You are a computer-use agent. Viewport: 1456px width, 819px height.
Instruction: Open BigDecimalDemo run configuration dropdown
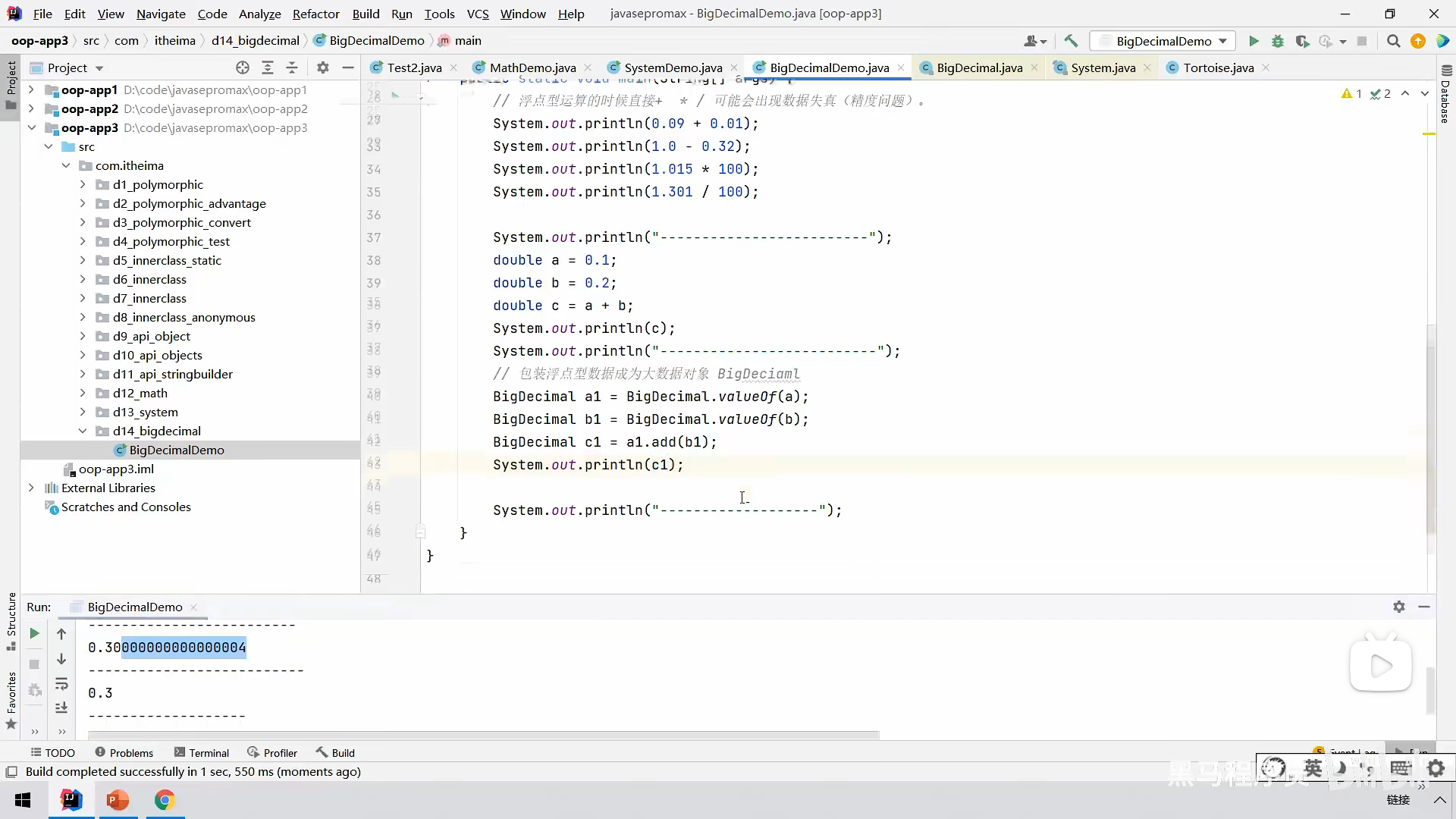point(1163,41)
